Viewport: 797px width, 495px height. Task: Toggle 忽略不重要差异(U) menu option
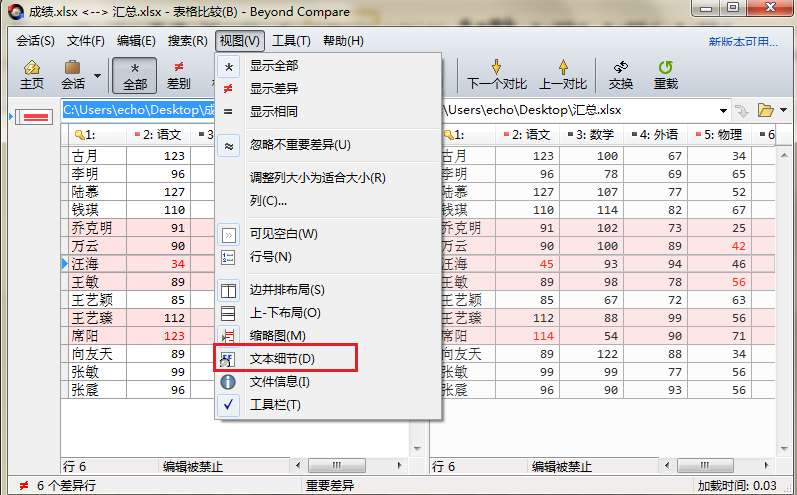coord(328,145)
